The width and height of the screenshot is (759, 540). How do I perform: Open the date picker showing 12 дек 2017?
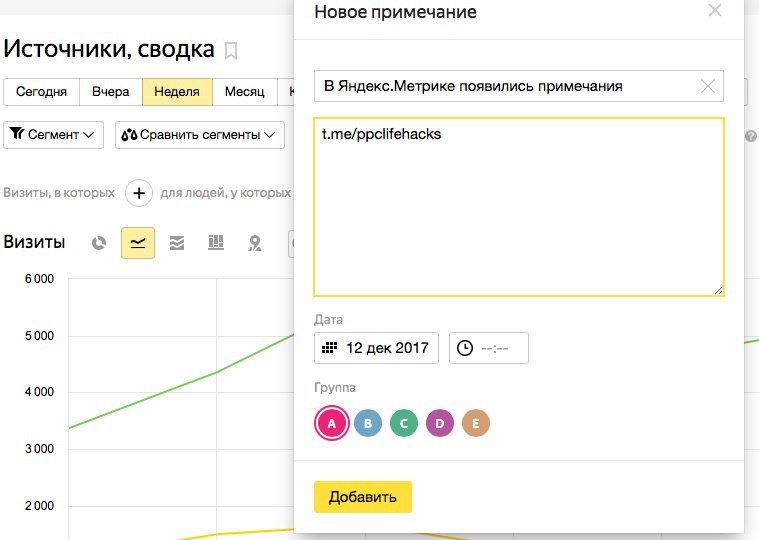(376, 348)
